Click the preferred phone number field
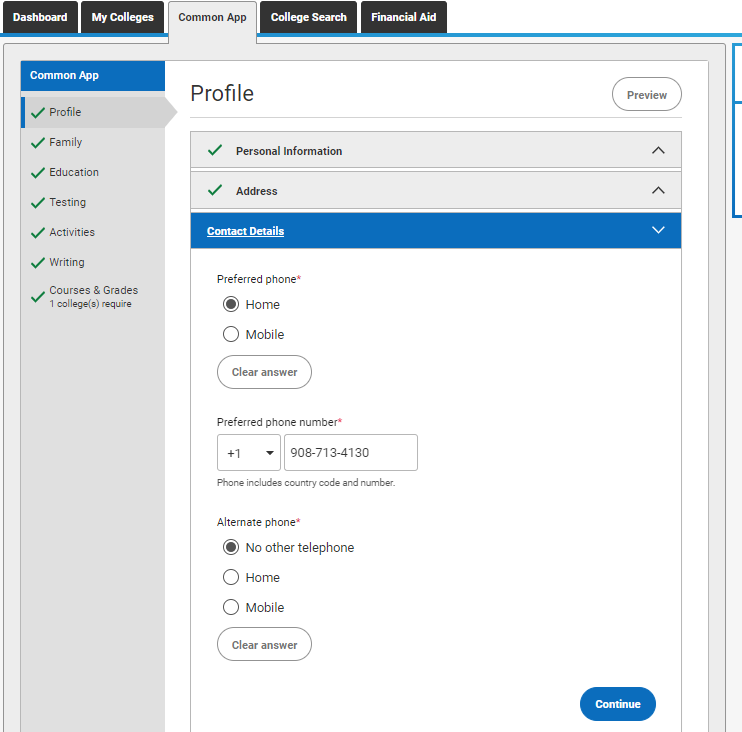This screenshot has height=732, width=742. point(351,453)
